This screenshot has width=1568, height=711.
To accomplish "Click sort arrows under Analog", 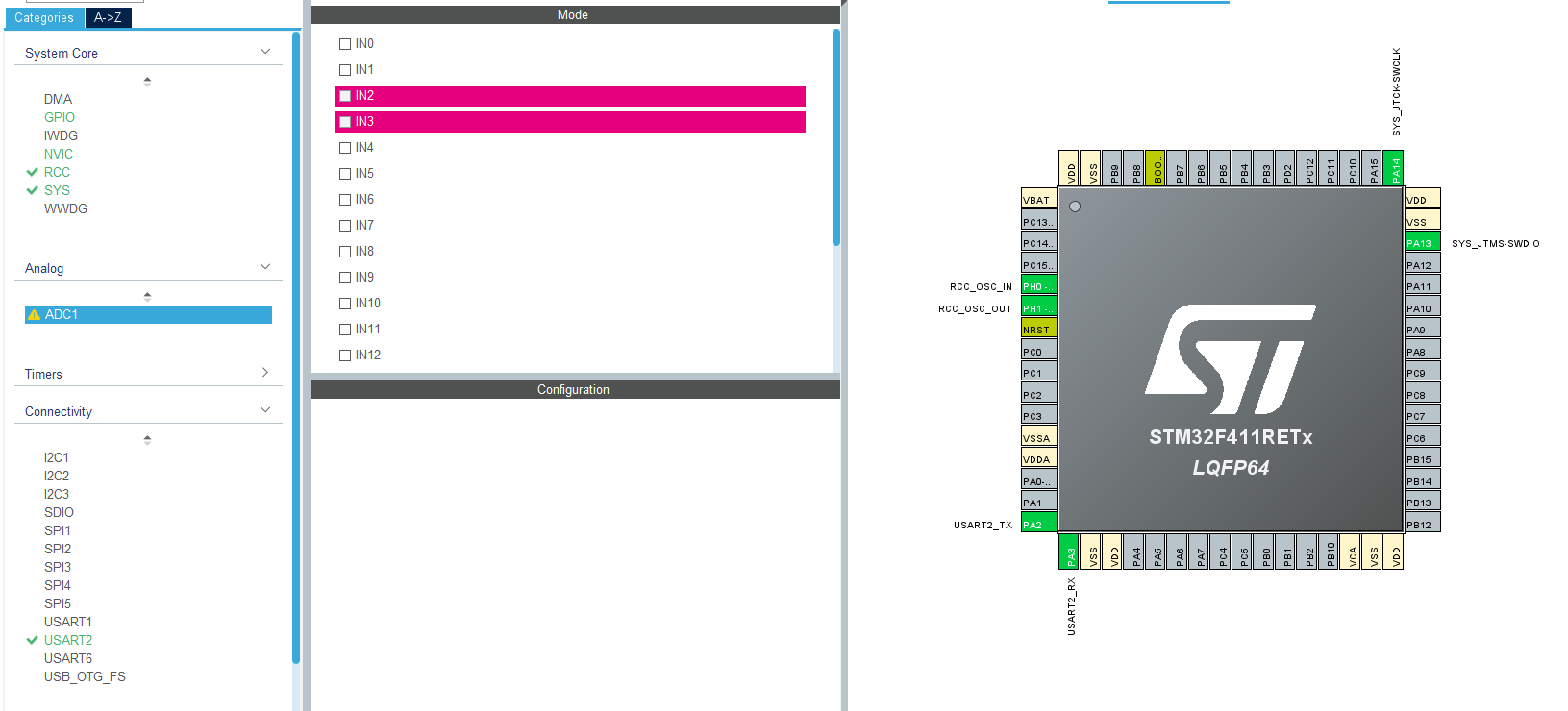I will tap(147, 297).
